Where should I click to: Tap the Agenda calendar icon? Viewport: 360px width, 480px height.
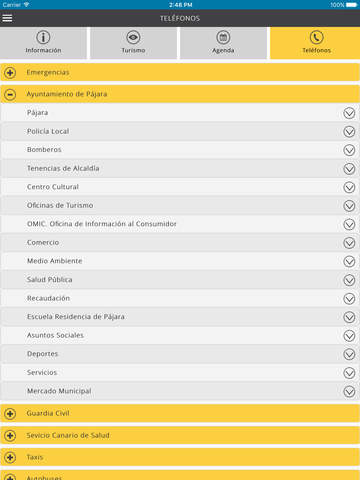point(223,37)
